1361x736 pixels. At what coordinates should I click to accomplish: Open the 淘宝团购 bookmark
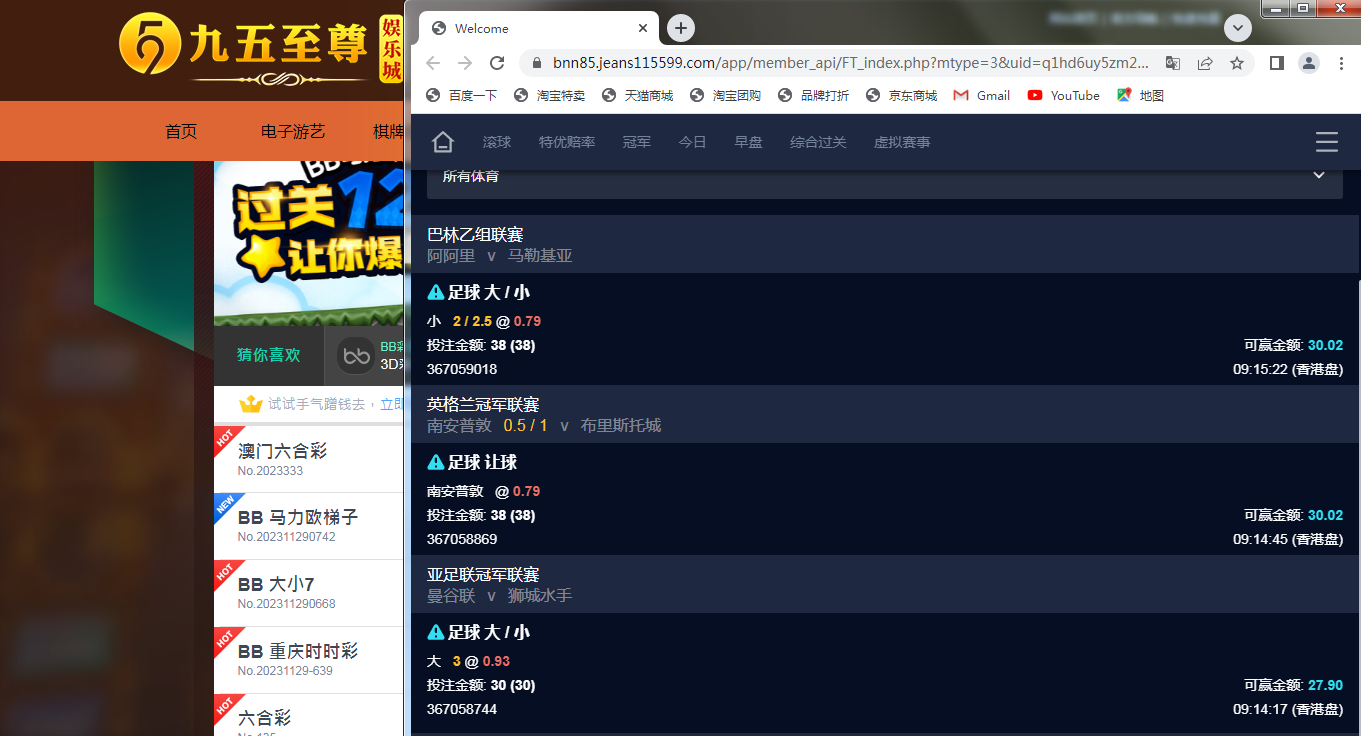726,95
